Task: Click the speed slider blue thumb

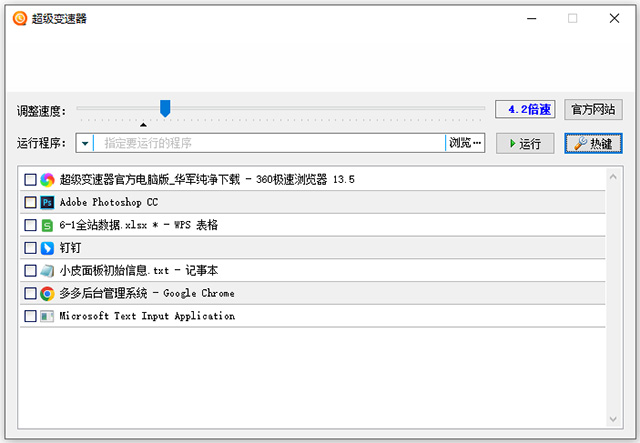Action: (165, 109)
